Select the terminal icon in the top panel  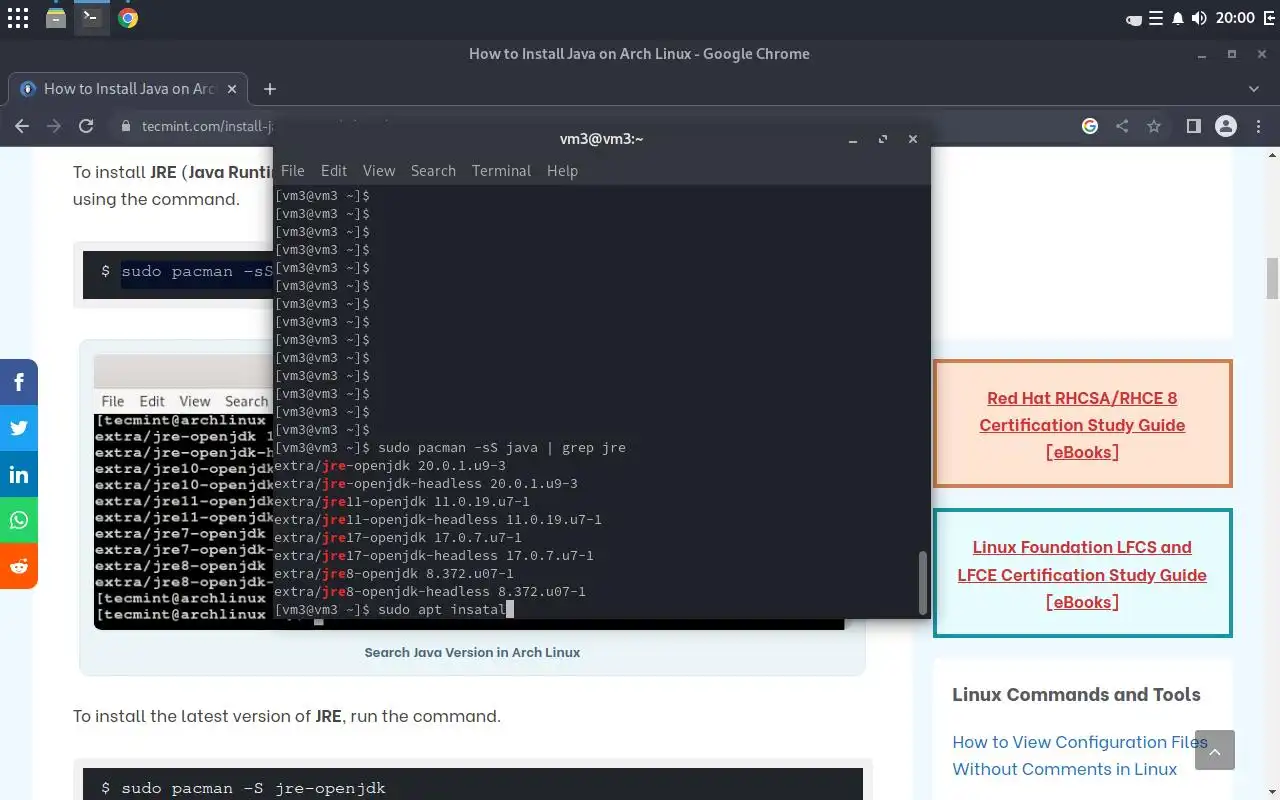coord(91,18)
